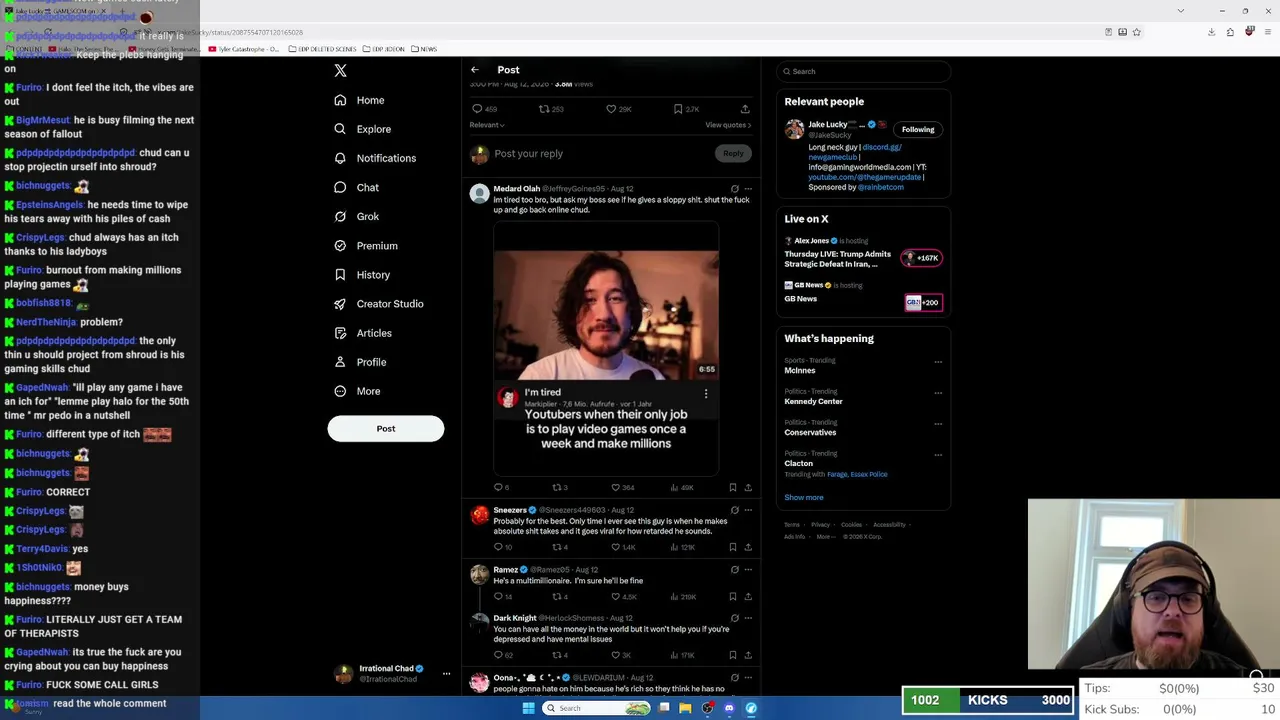Image resolution: width=1280 pixels, height=720 pixels.
Task: Click the Windows taskbar Search box
Action: 597,708
